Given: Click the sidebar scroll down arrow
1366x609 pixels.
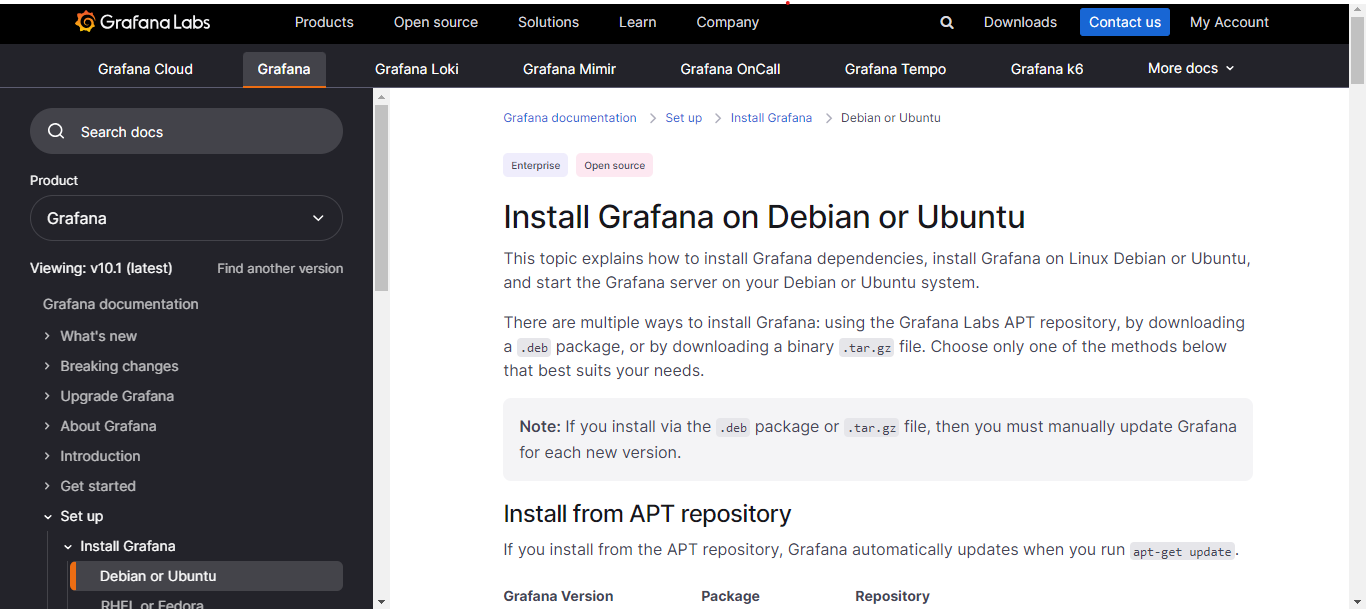Looking at the screenshot, I should coord(381,601).
